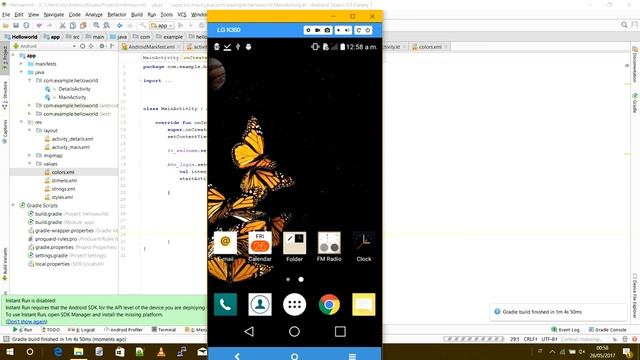Screen dimensions: 640x360
Task: Click Save All icon in toolbar
Action: [x=16, y=25]
